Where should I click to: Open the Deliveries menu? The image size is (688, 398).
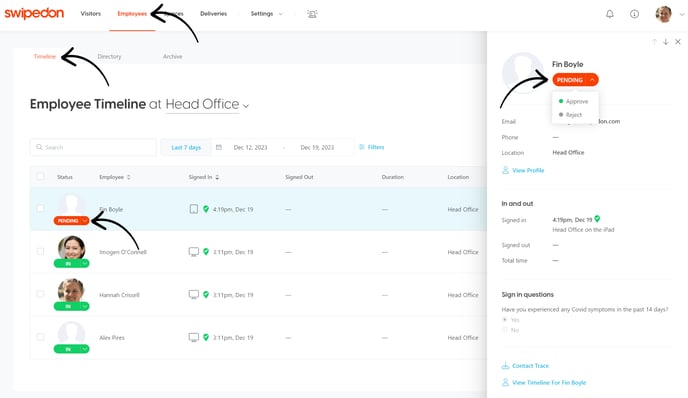pyautogui.click(x=213, y=14)
